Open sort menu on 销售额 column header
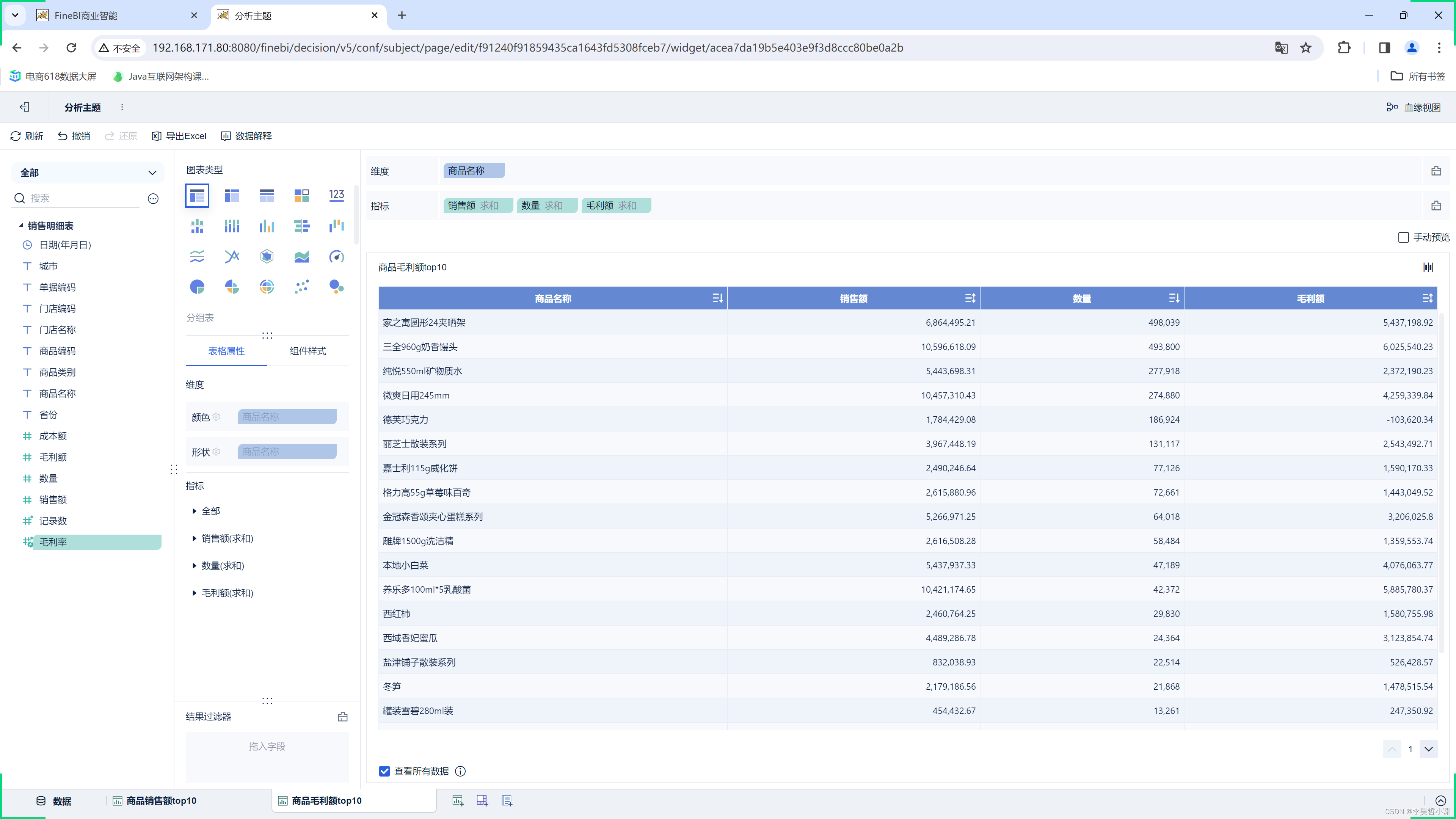Viewport: 1456px width, 819px height. [970, 298]
